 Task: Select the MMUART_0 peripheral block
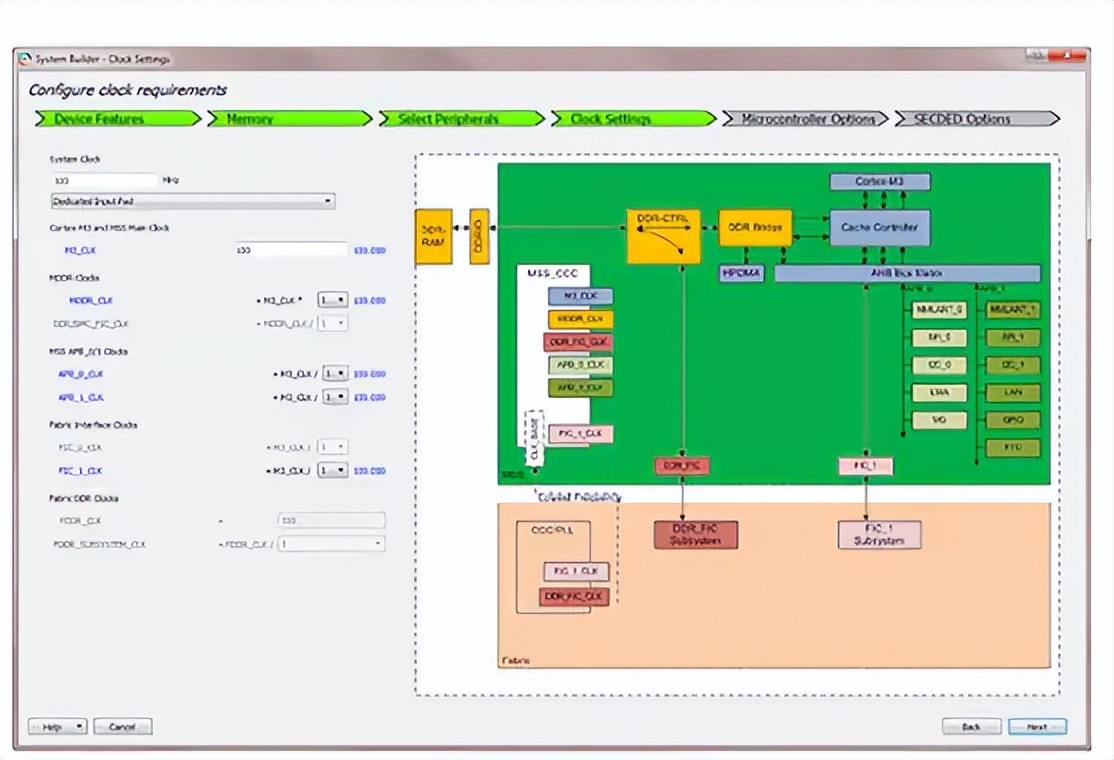coord(938,310)
